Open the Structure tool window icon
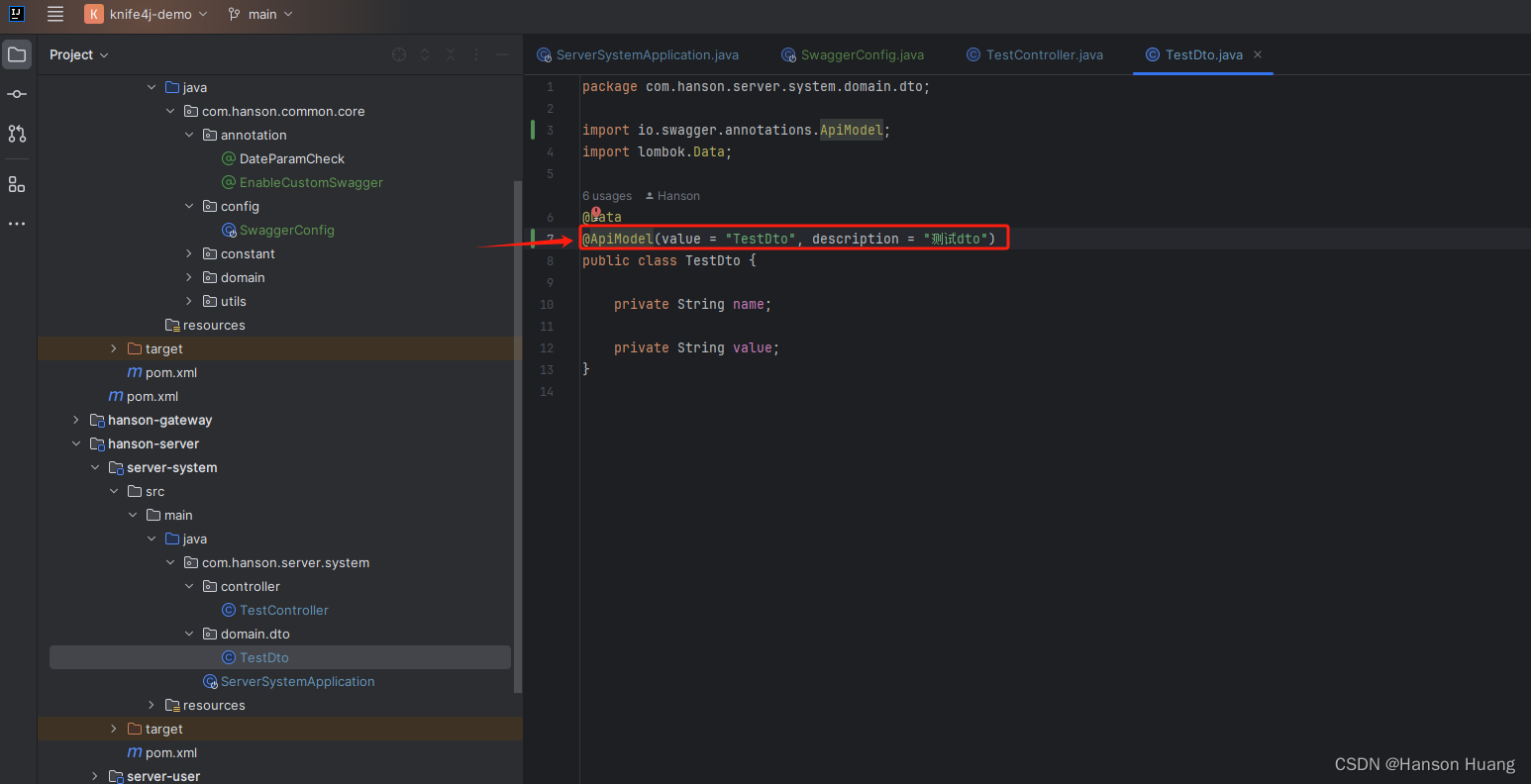1531x784 pixels. 17,185
